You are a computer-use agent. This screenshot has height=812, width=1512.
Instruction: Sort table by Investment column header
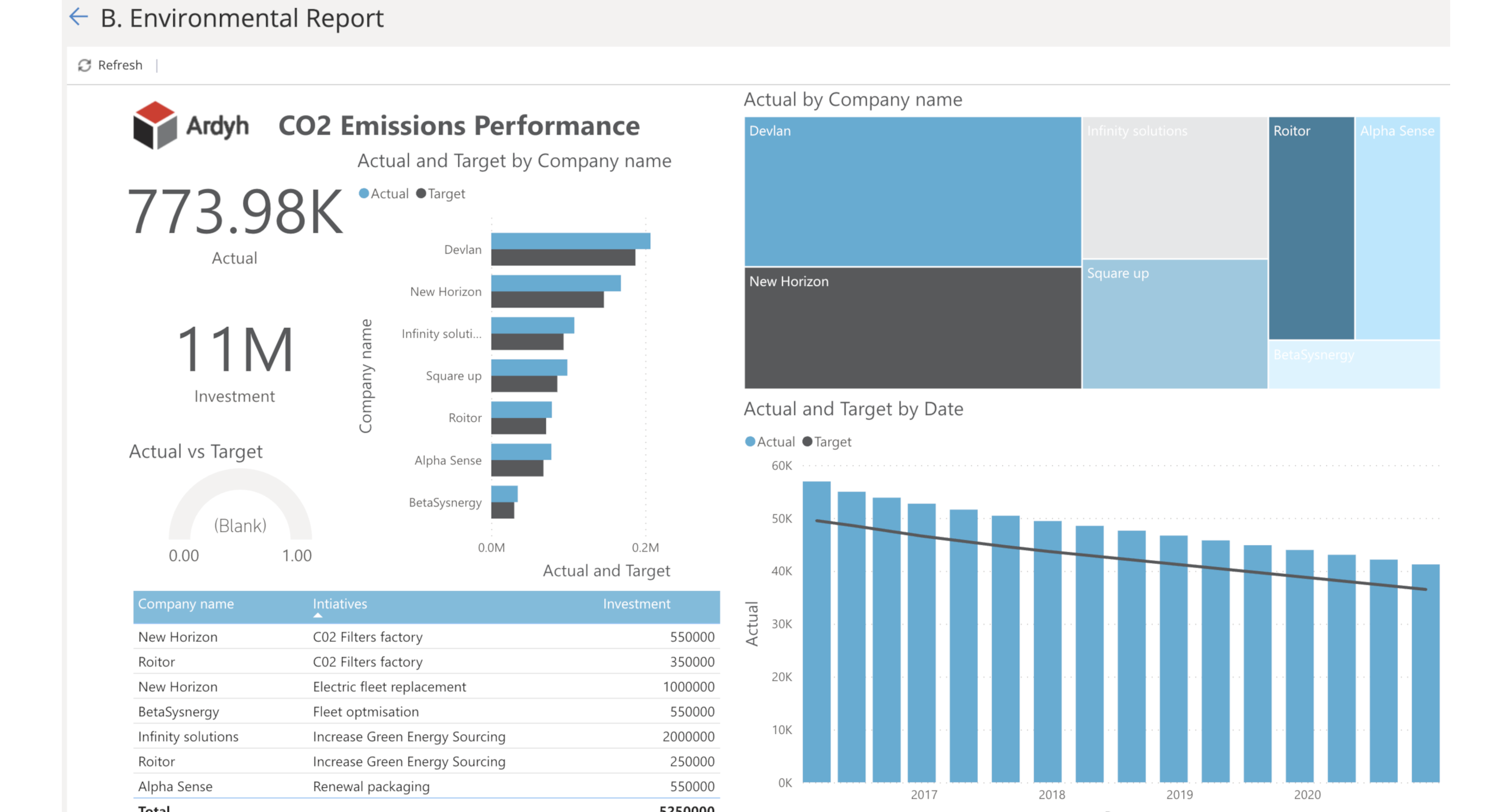click(x=636, y=604)
